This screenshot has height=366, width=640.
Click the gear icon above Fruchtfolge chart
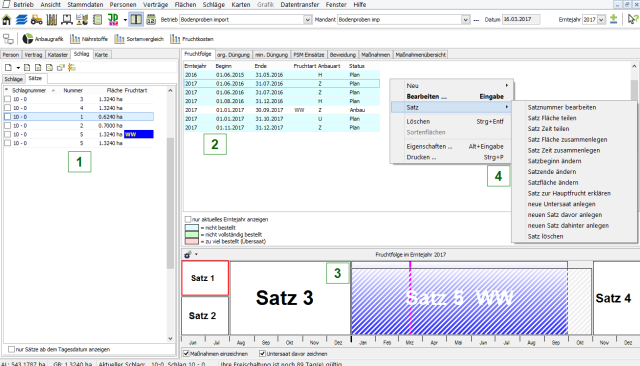coord(188,255)
